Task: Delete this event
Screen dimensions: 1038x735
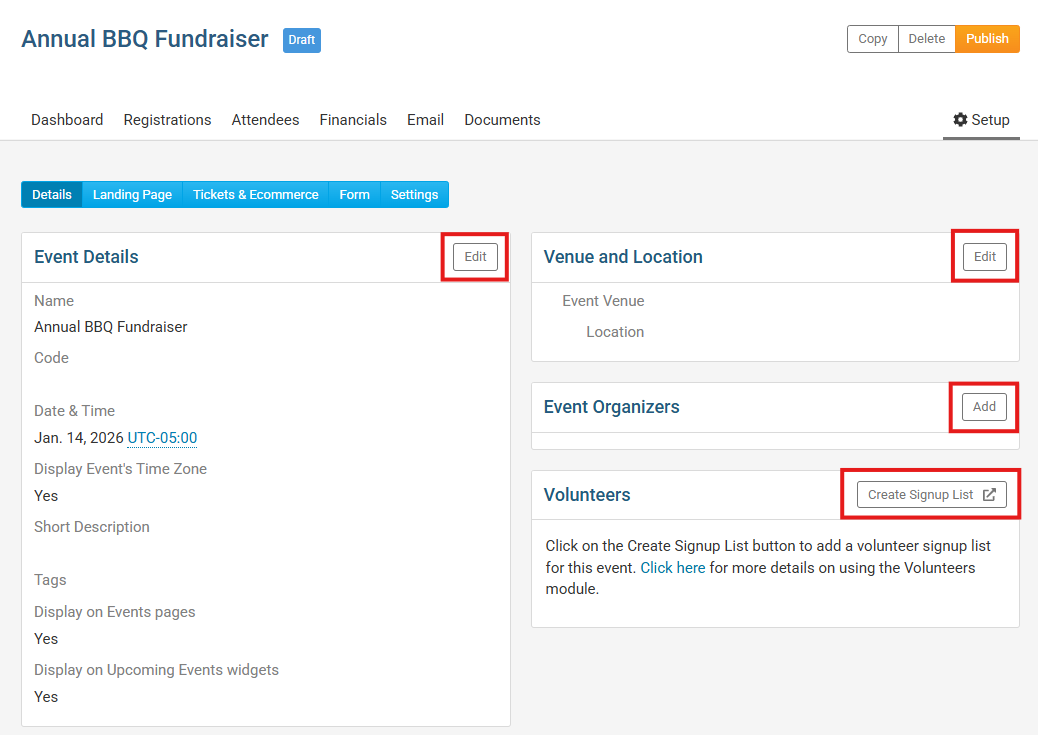Action: (x=926, y=39)
